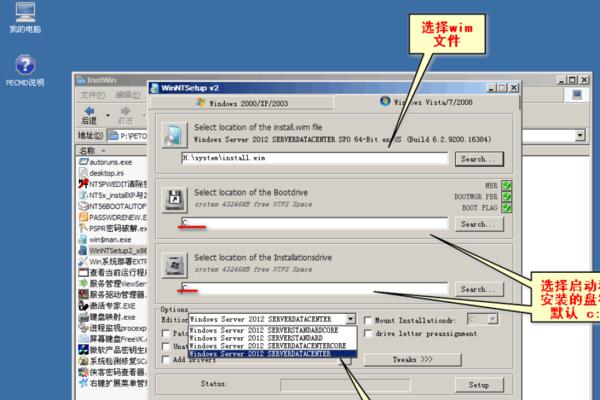Click the BOOT FLAG green status indicator
Image resolution: width=600 pixels, height=400 pixels.
click(x=506, y=208)
